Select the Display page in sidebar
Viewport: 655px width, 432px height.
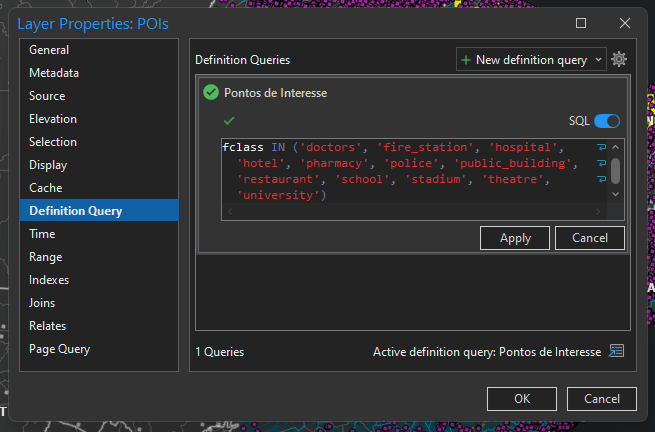pos(48,165)
